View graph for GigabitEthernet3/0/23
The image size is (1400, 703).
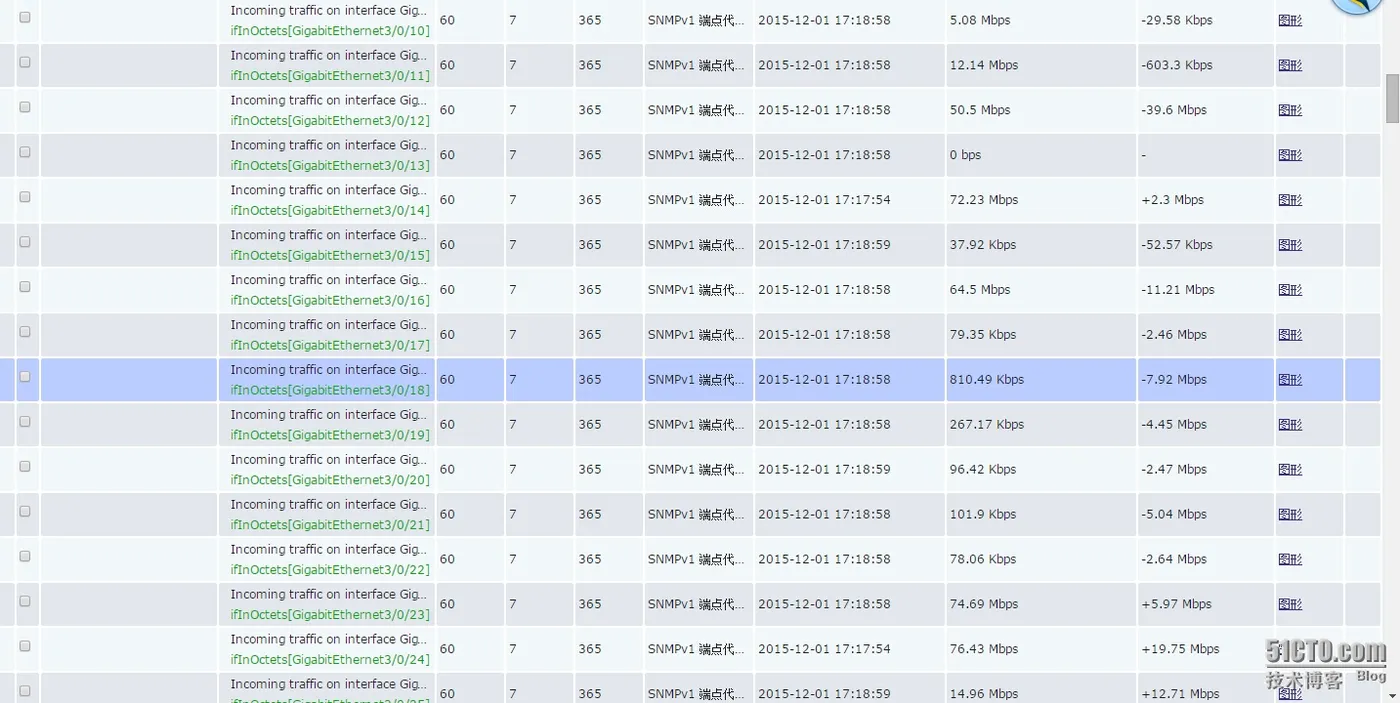point(1290,605)
